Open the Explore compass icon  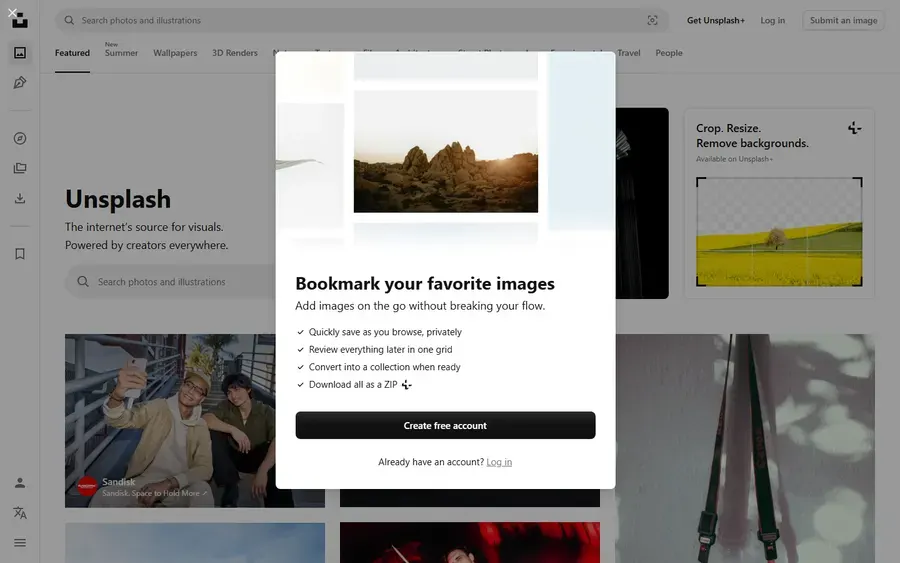[x=20, y=138]
